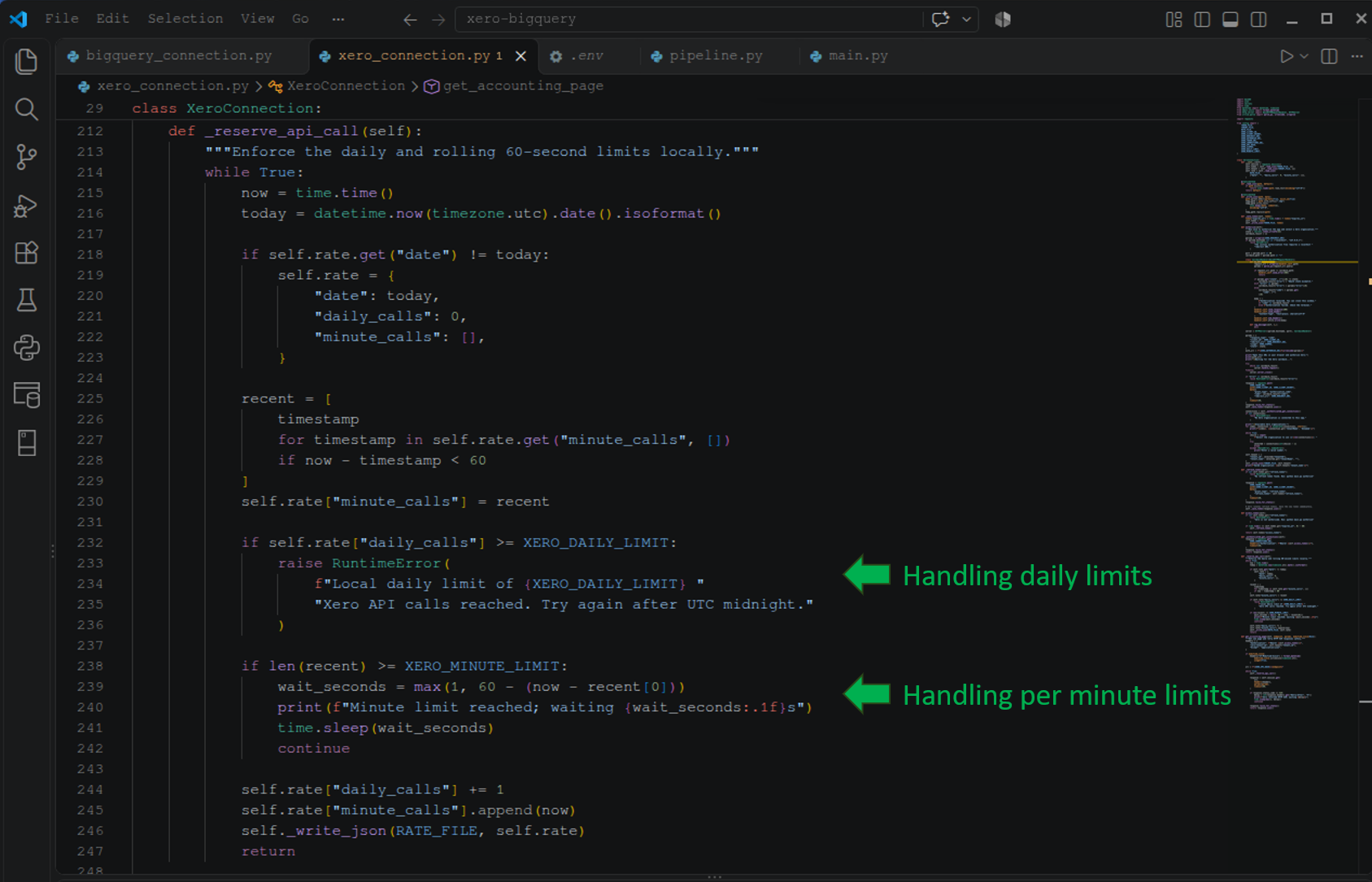Image resolution: width=1372 pixels, height=882 pixels.
Task: Open the Run and Debug view
Action: 26,205
